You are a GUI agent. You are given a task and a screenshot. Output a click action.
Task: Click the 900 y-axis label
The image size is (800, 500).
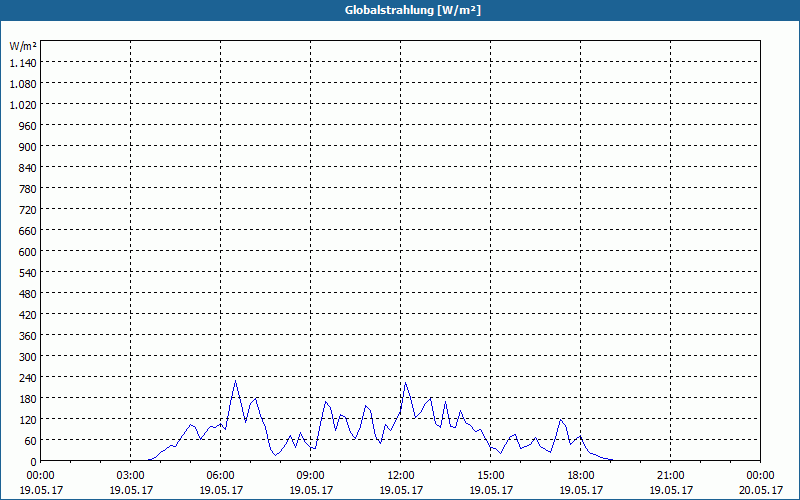(x=28, y=146)
